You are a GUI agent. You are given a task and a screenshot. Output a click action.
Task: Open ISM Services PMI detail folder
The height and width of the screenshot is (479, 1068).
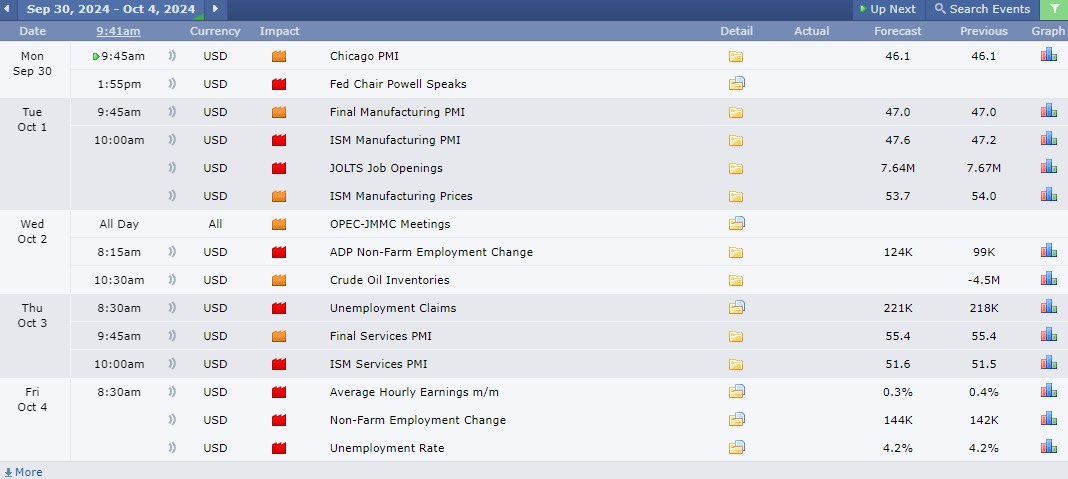736,364
